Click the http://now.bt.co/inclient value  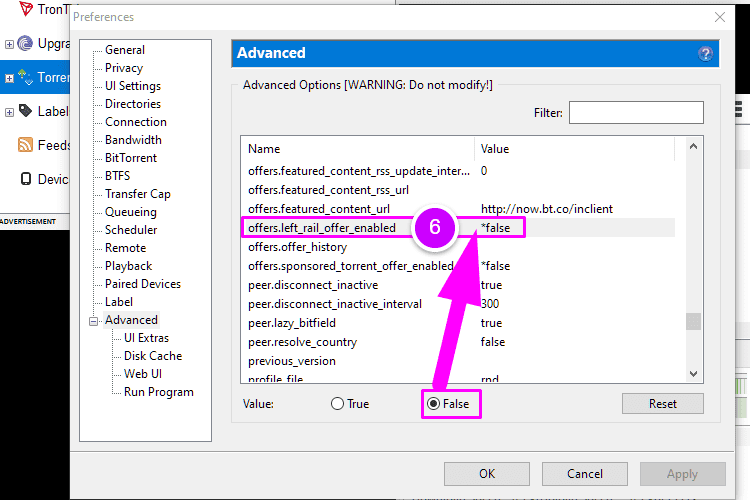point(547,209)
